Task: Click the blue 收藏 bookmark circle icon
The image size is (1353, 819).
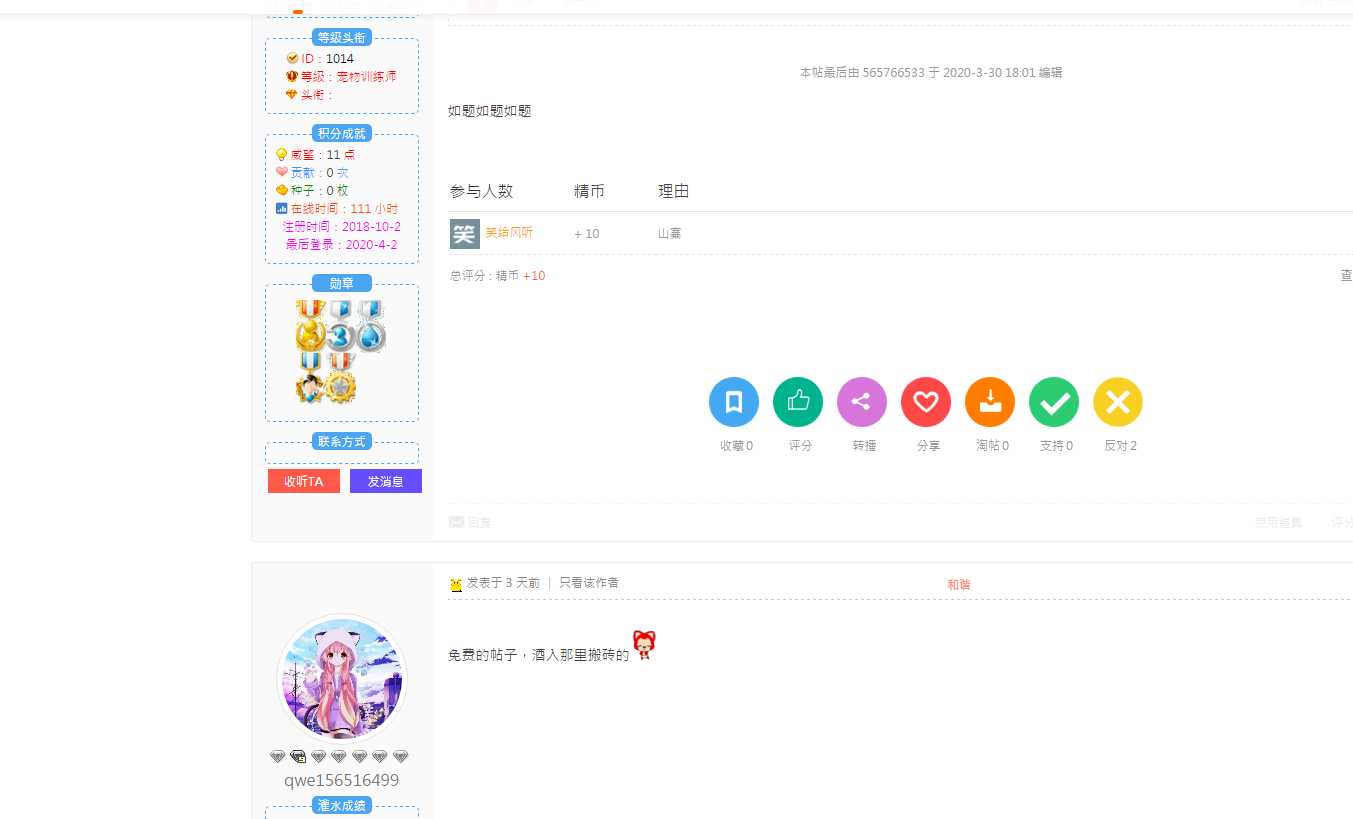Action: [734, 402]
